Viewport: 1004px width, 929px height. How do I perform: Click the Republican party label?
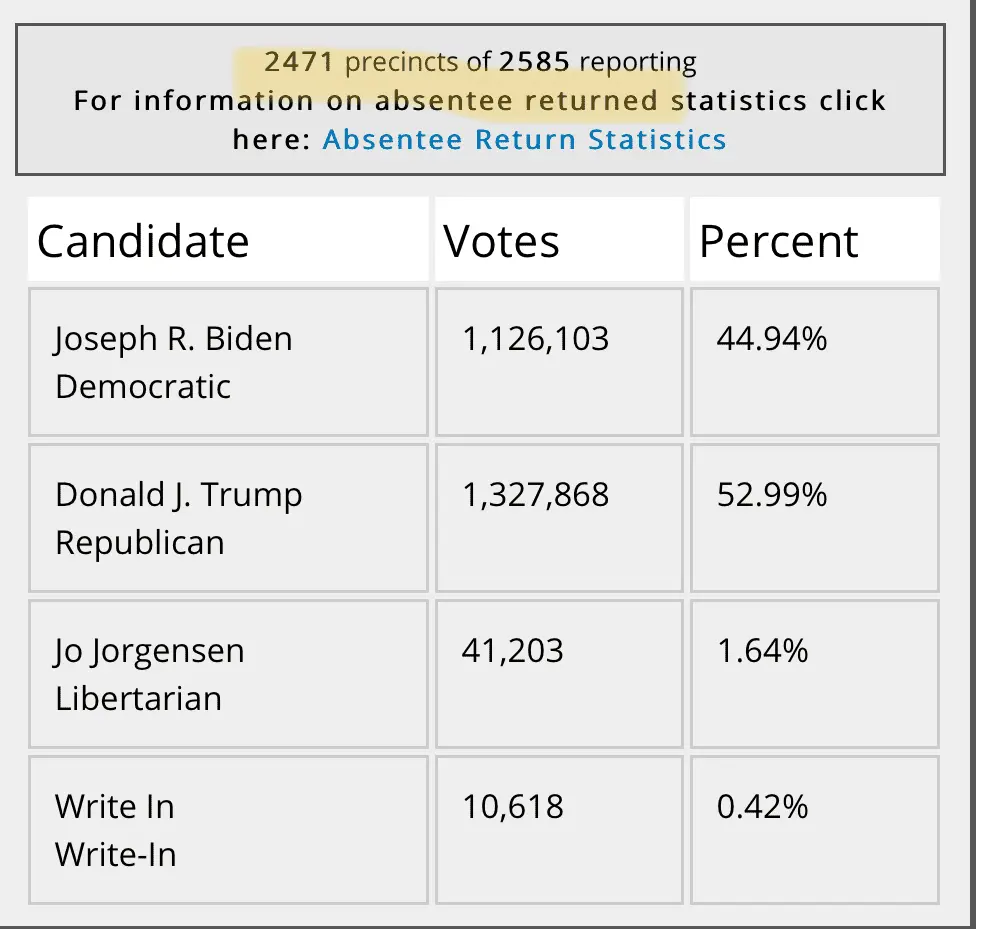[x=139, y=543]
